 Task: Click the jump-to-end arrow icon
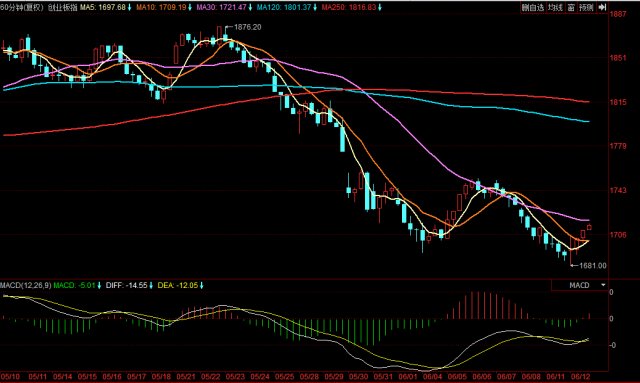(602, 7)
